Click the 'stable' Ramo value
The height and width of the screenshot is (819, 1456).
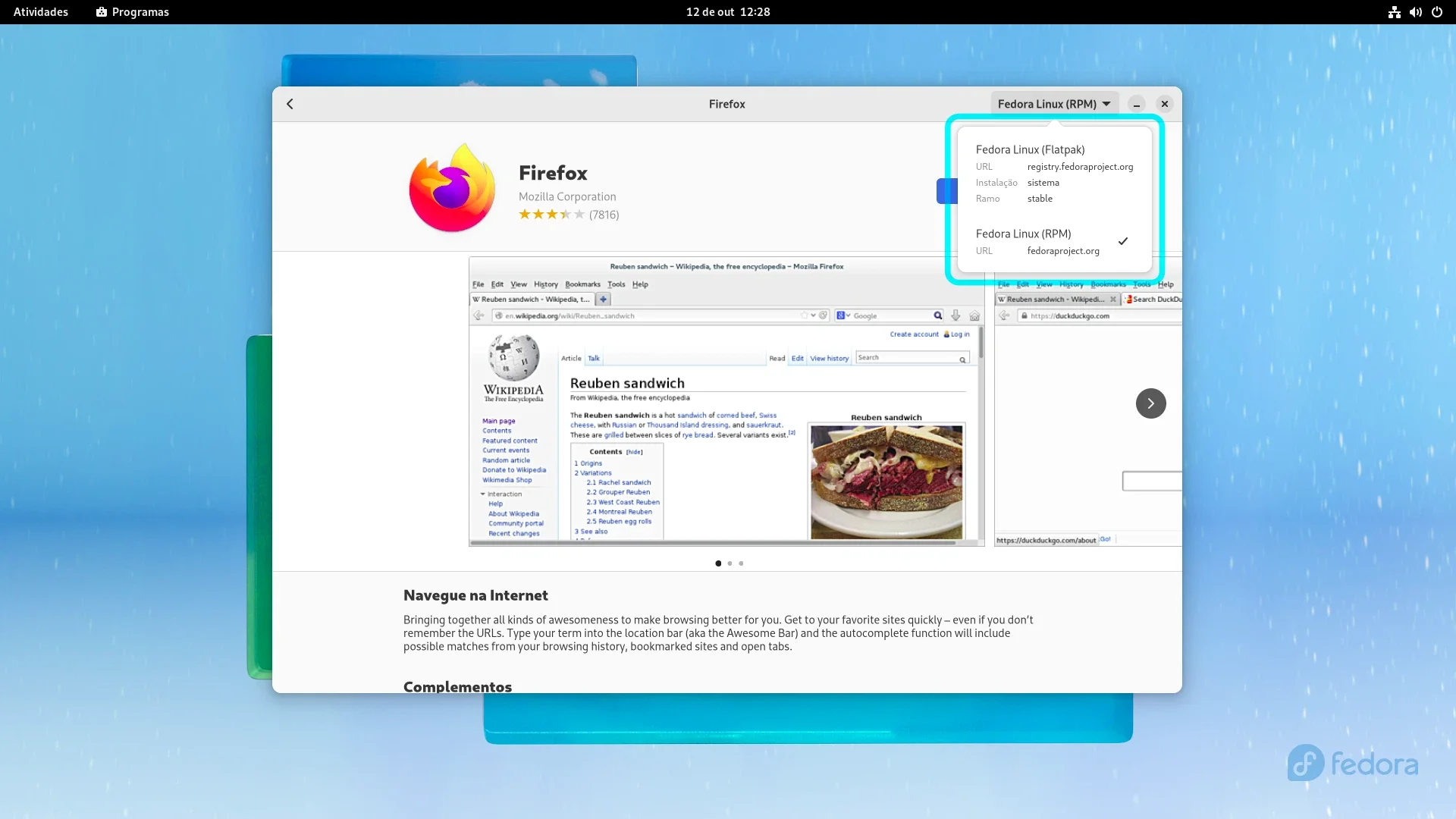pos(1040,199)
